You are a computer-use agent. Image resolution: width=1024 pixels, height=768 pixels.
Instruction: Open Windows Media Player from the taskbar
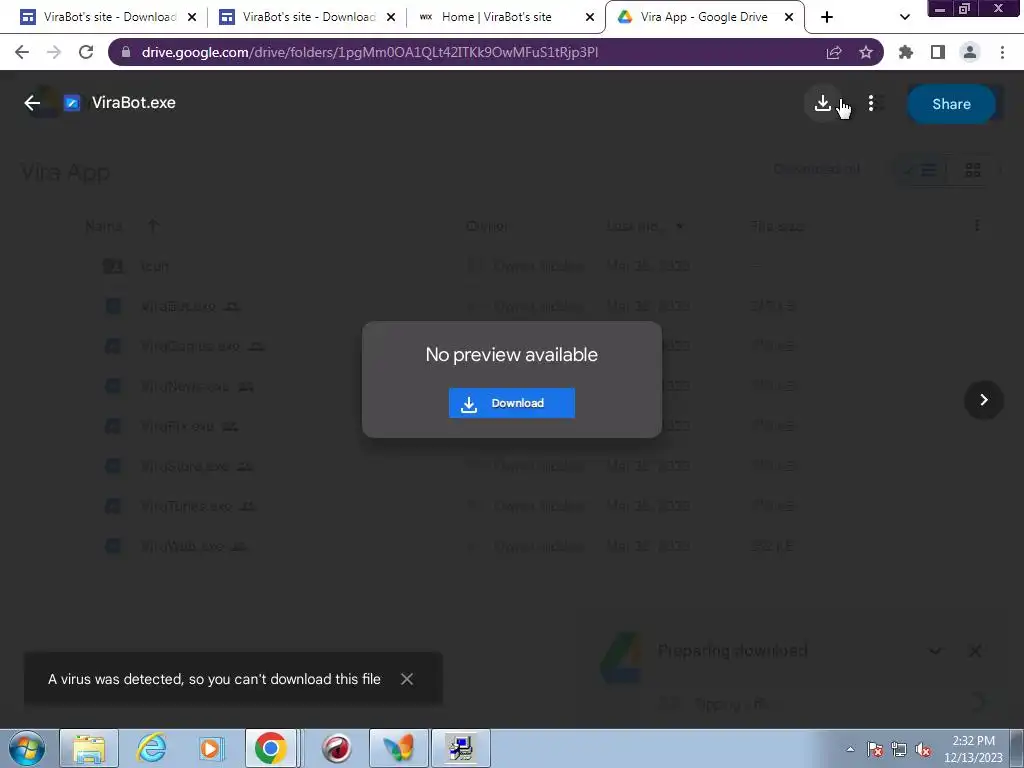click(211, 748)
